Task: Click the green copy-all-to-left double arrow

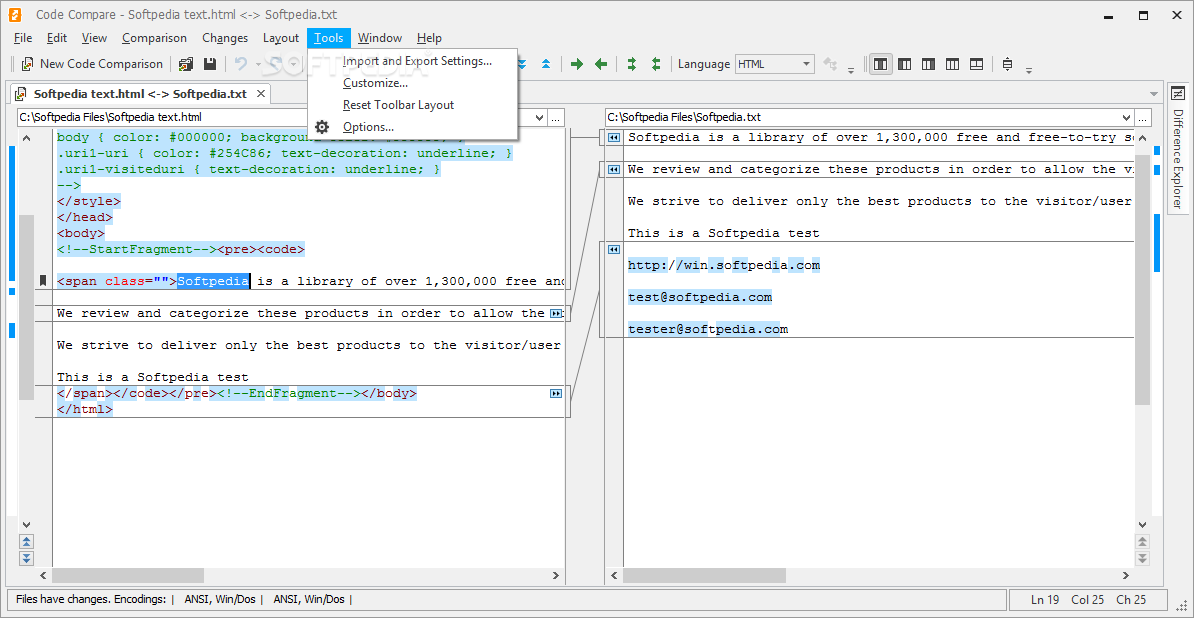Action: tap(656, 64)
